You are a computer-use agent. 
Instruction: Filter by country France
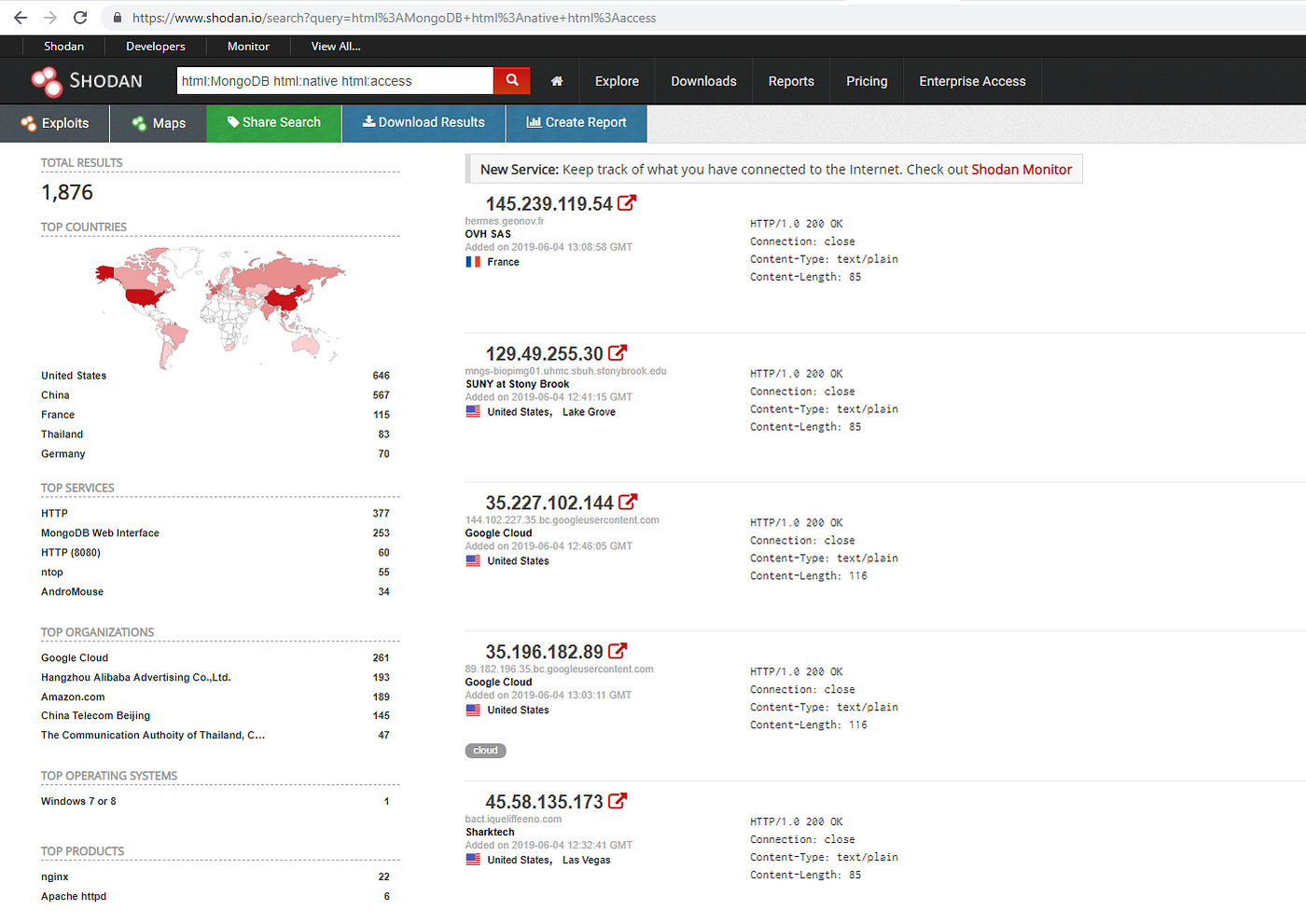(x=58, y=415)
